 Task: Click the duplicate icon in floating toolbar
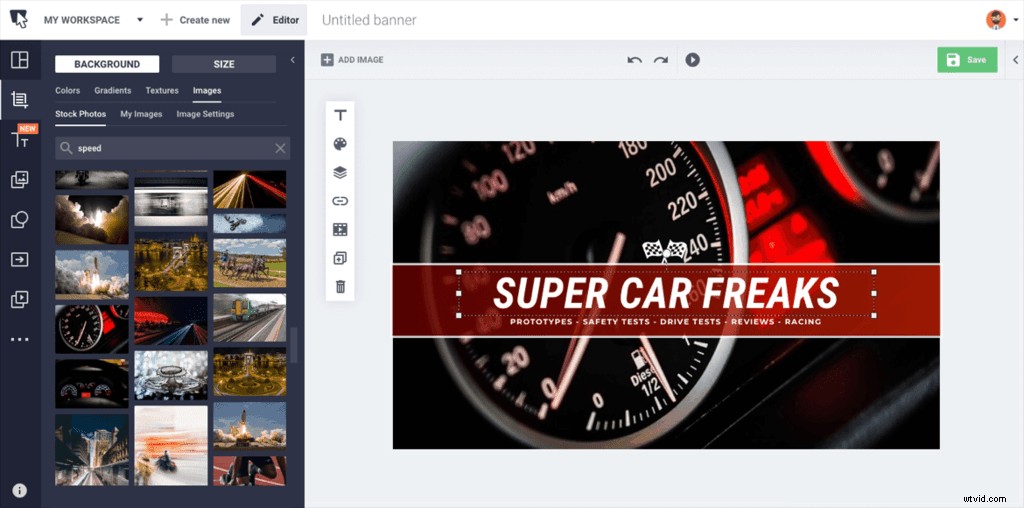tap(340, 259)
